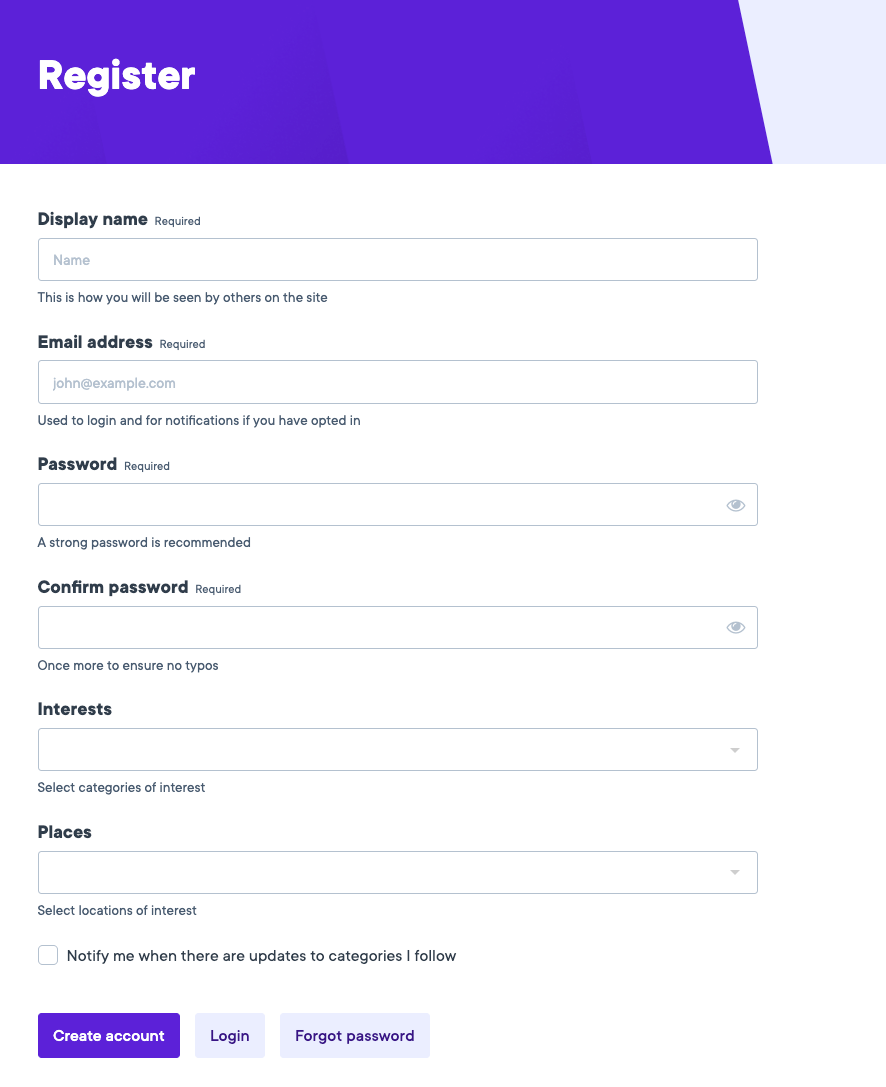Click the Interests input box
886x1087 pixels.
380,749
